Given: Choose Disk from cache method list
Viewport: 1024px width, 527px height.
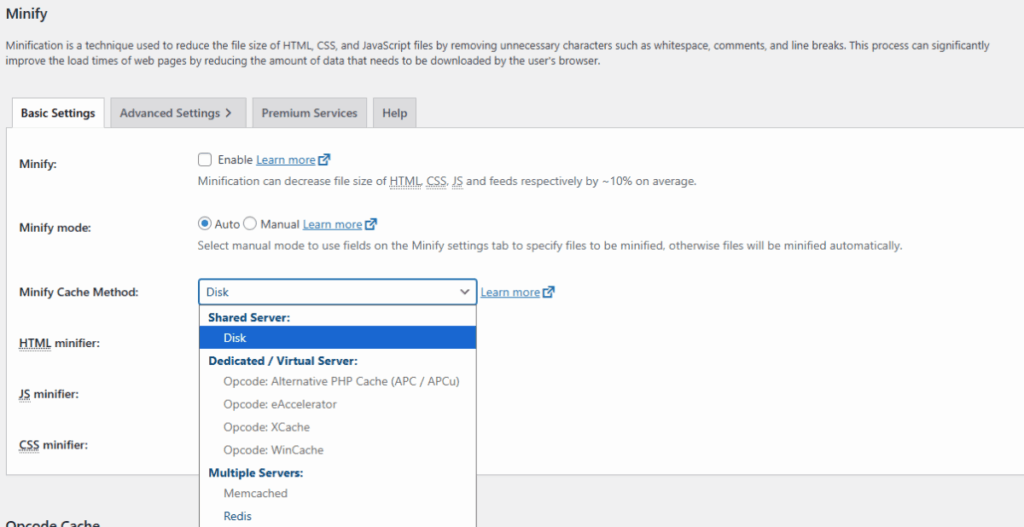Looking at the screenshot, I should (235, 338).
